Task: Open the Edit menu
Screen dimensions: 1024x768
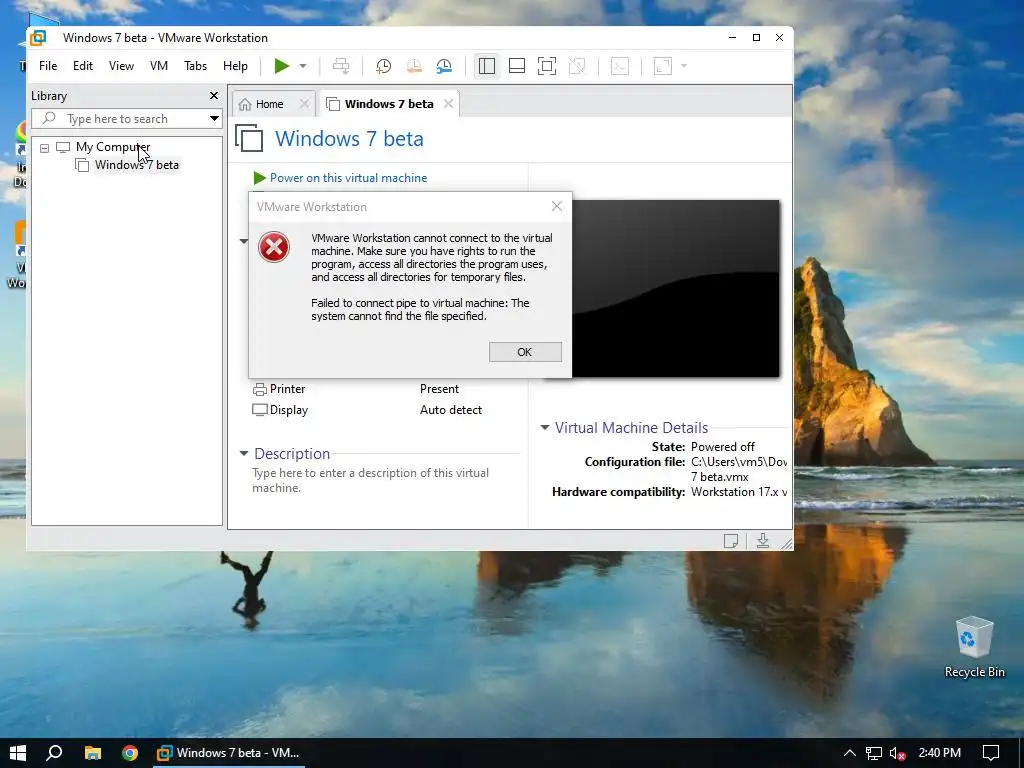Action: [83, 66]
